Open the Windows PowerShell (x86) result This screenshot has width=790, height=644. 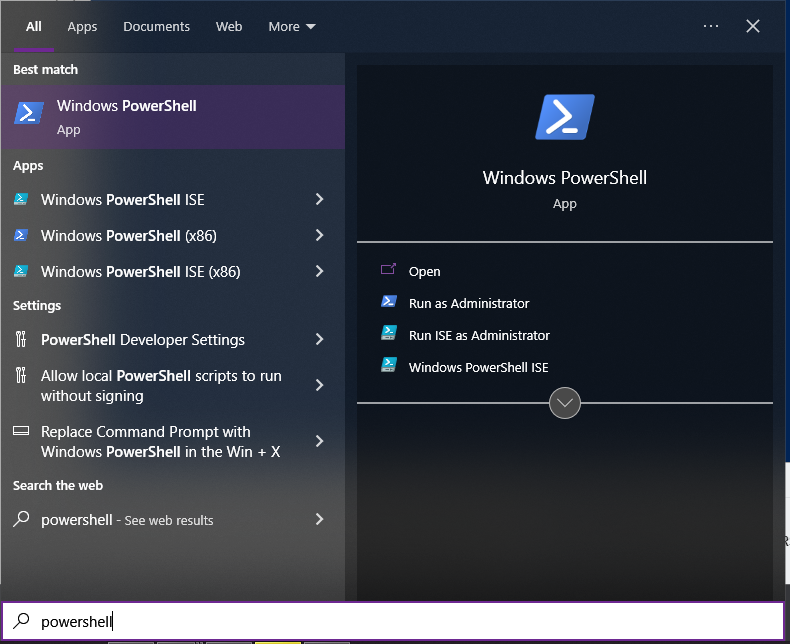pyautogui.click(x=173, y=235)
